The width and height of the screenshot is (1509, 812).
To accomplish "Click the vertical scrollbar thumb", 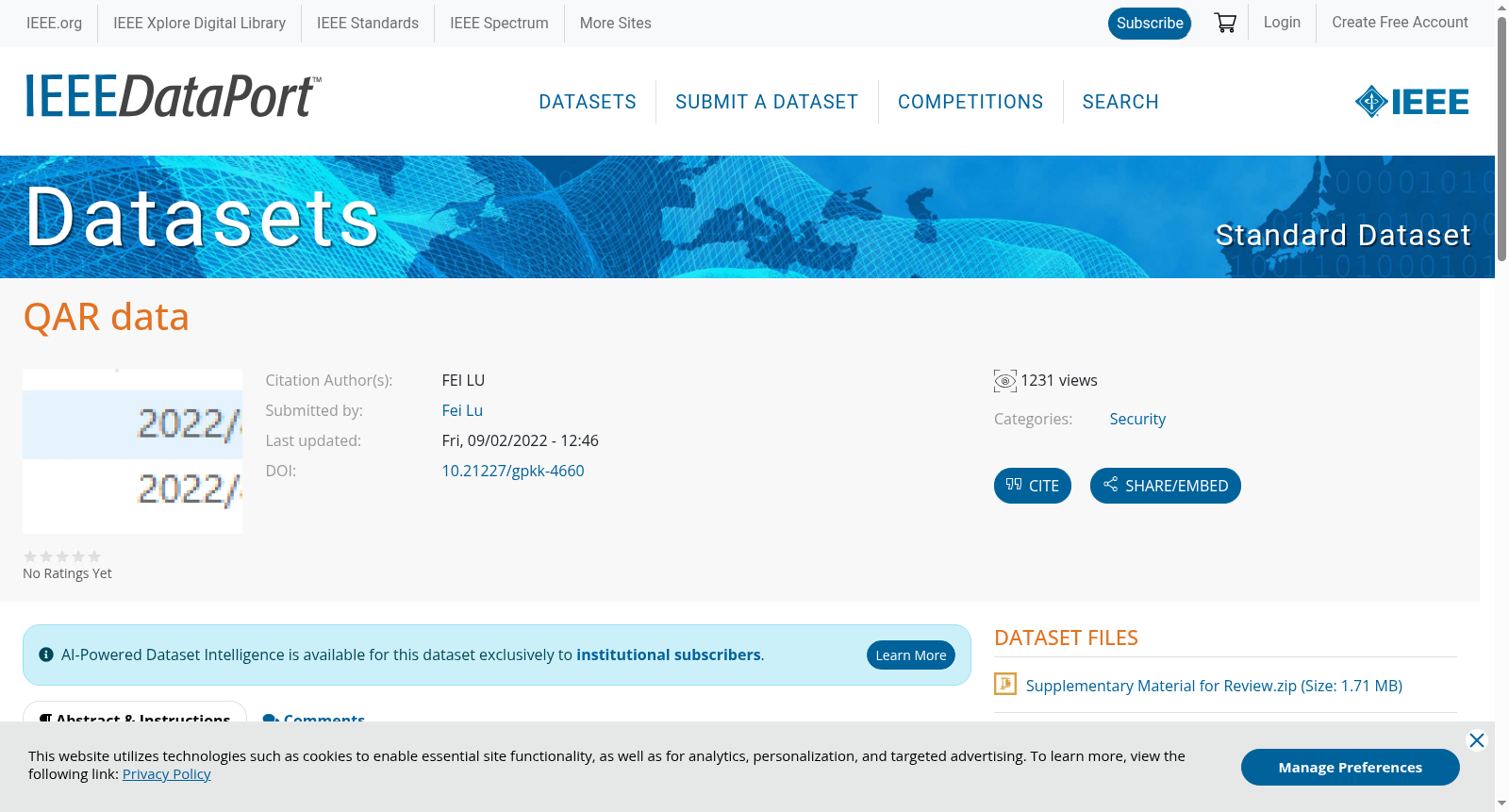I will 1501,139.
